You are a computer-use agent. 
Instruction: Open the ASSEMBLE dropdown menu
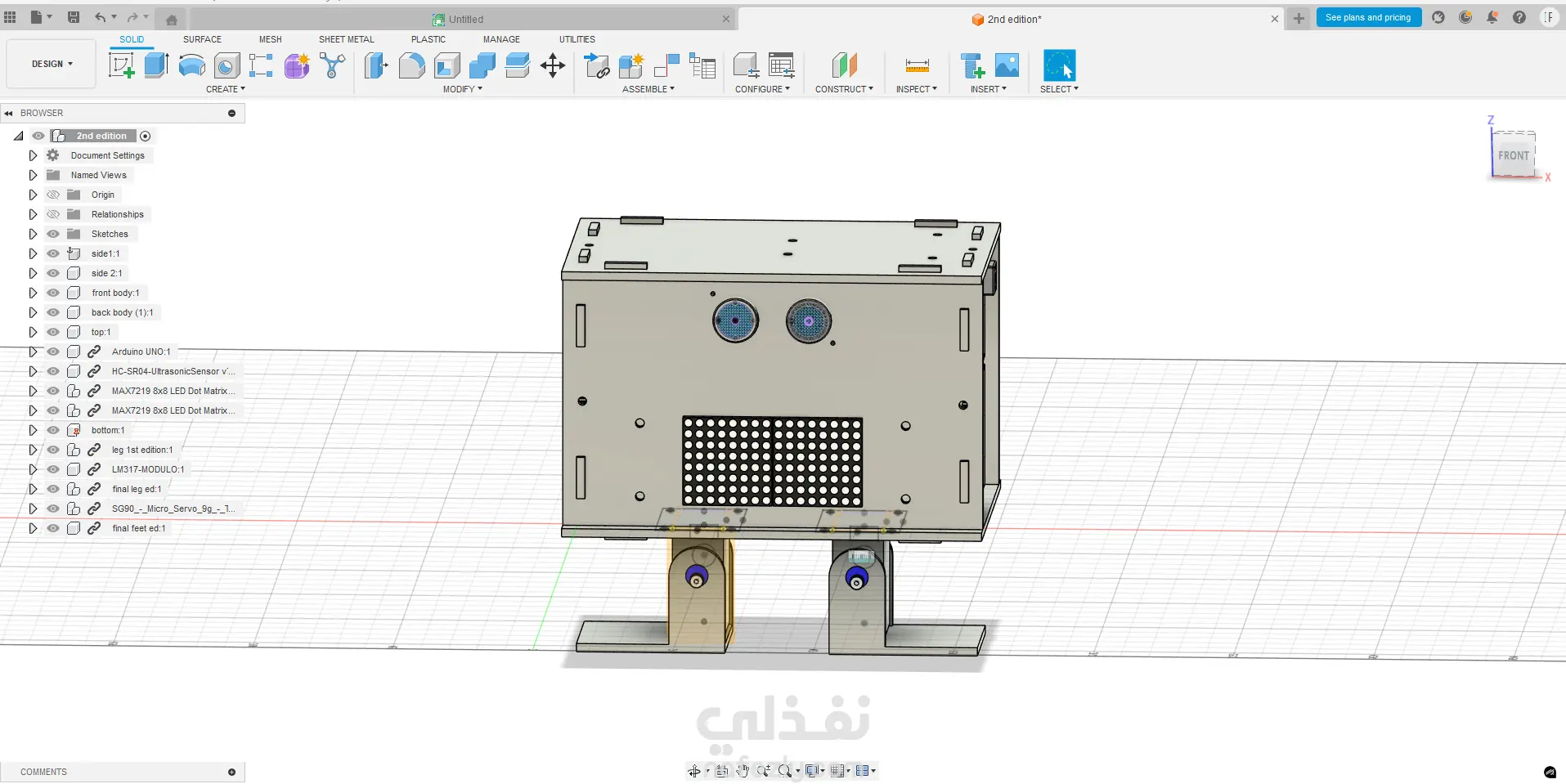point(648,89)
